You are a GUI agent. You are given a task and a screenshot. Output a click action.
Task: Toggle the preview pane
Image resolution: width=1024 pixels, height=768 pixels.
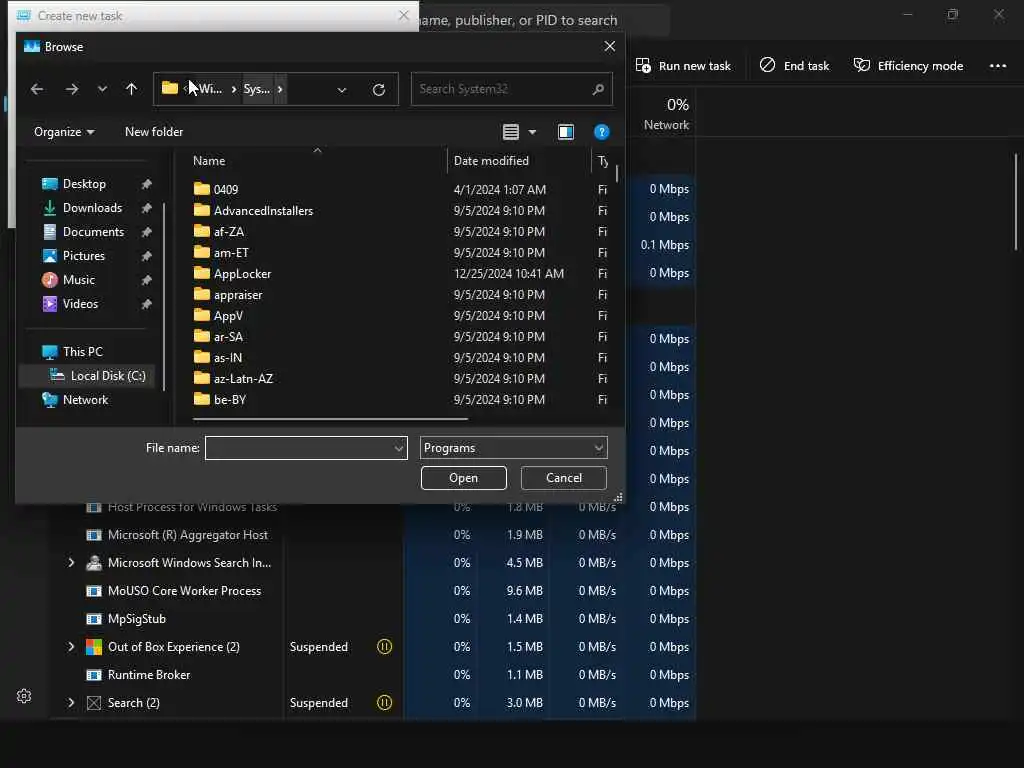coord(566,132)
